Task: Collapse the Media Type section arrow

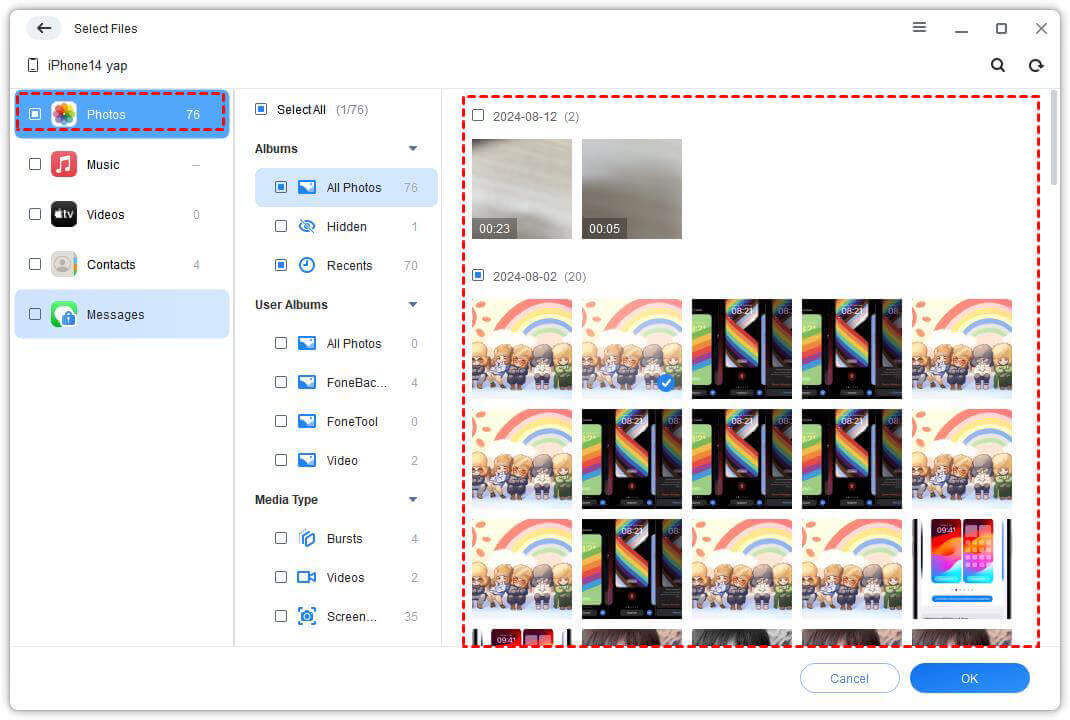Action: pyautogui.click(x=413, y=500)
